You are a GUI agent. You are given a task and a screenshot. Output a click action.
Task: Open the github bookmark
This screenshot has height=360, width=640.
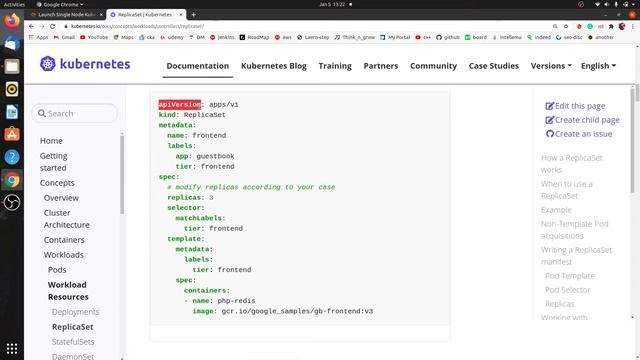click(x=447, y=37)
